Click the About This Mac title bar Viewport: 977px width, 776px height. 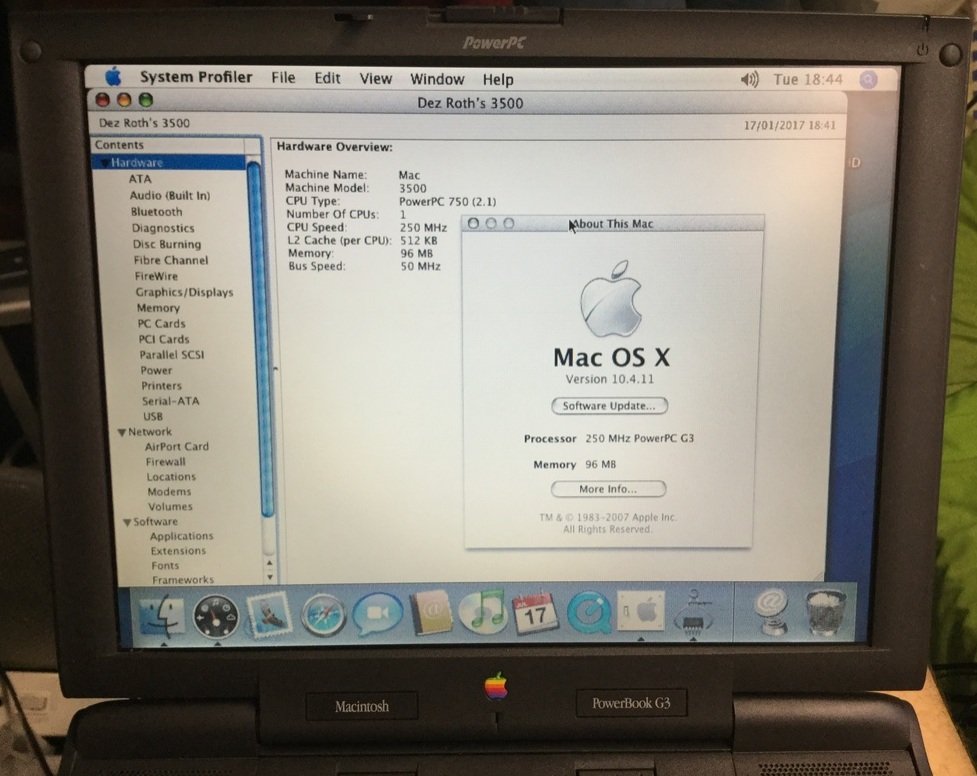(x=612, y=223)
